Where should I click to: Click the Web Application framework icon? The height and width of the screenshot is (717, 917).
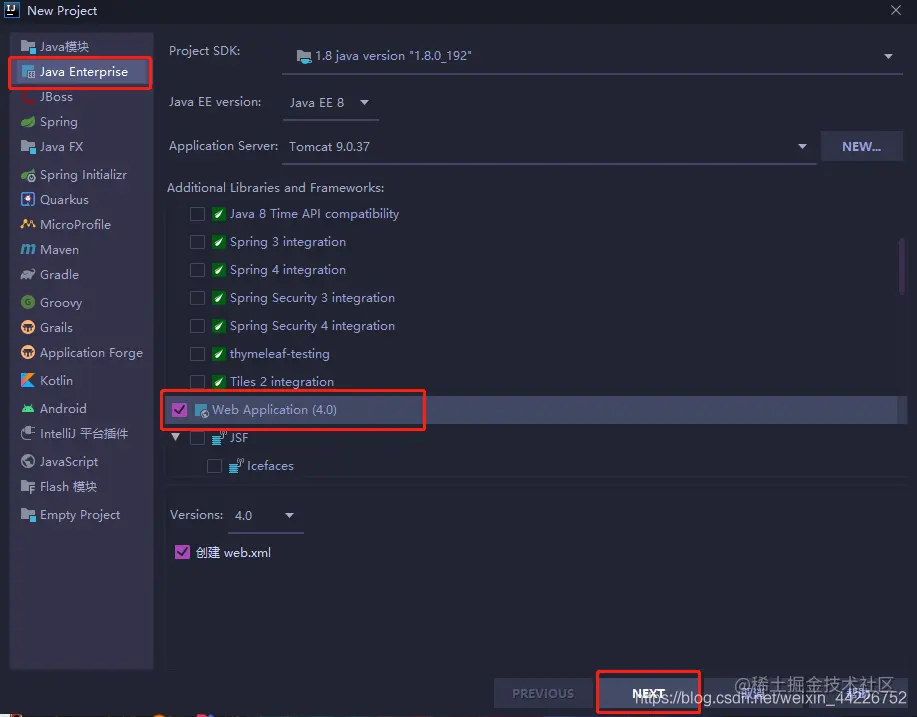[x=202, y=411]
